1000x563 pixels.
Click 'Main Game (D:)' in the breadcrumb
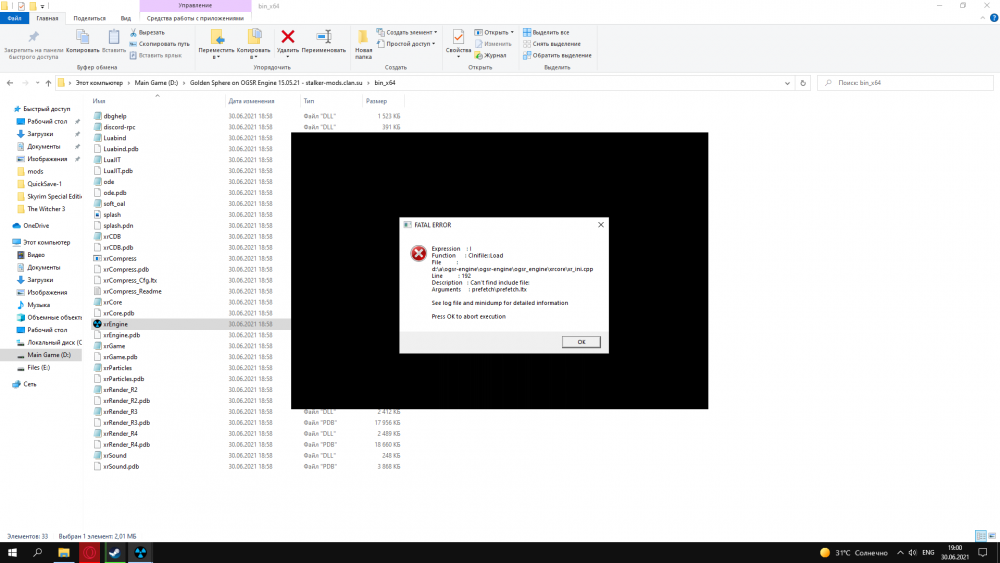click(x=156, y=83)
